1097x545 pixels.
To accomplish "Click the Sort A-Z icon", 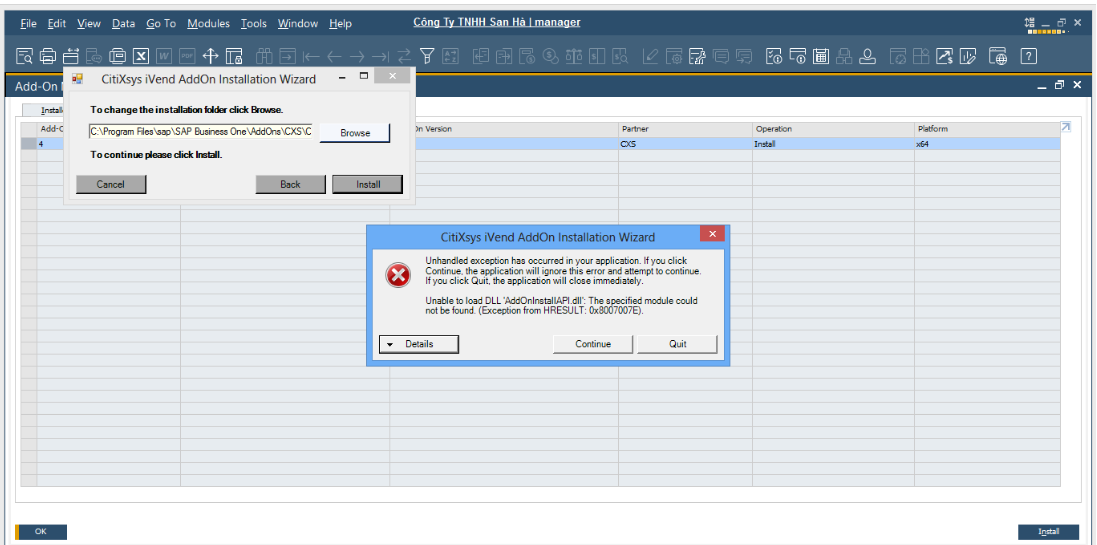I will click(x=451, y=56).
